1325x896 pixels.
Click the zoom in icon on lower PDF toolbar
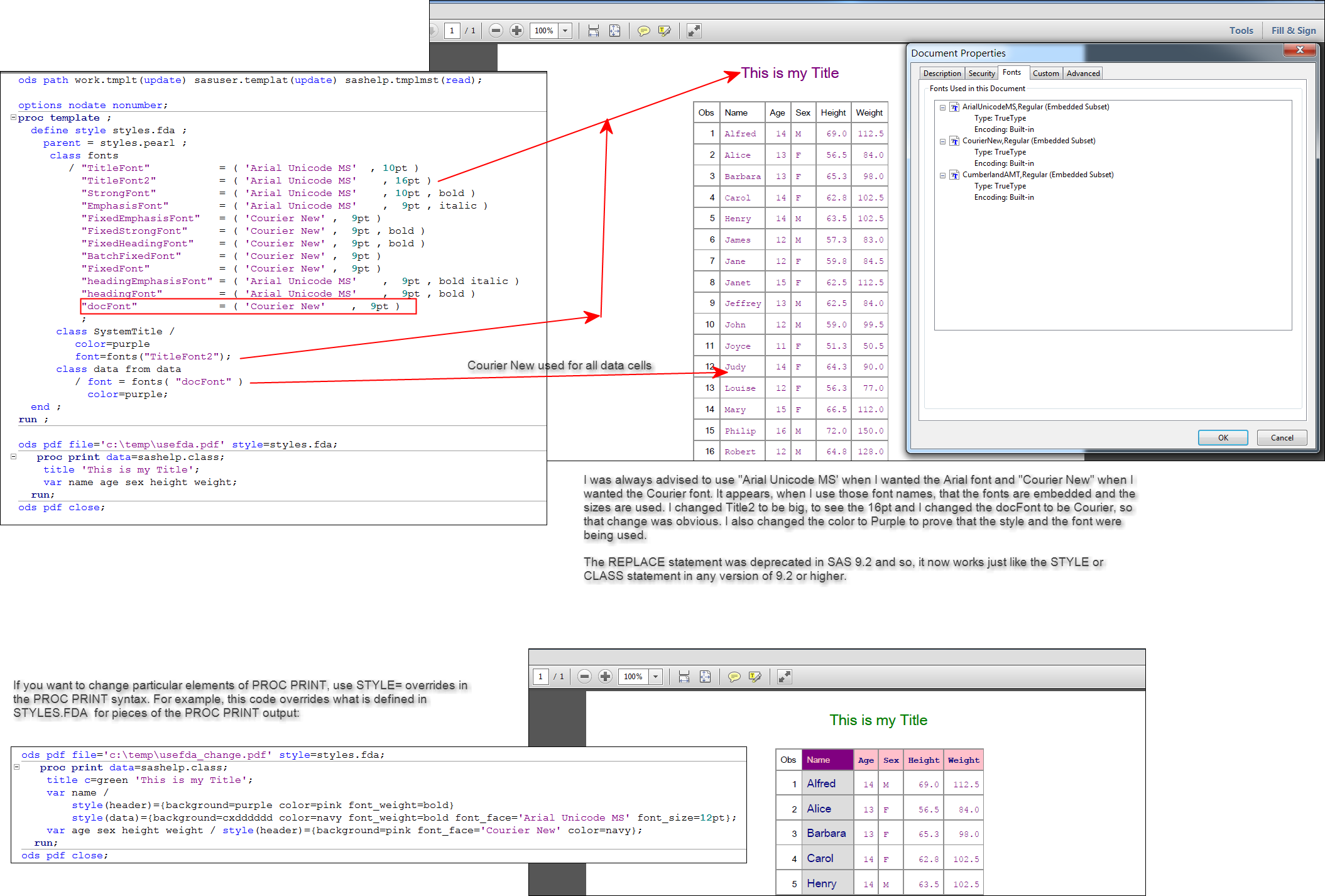pyautogui.click(x=605, y=677)
